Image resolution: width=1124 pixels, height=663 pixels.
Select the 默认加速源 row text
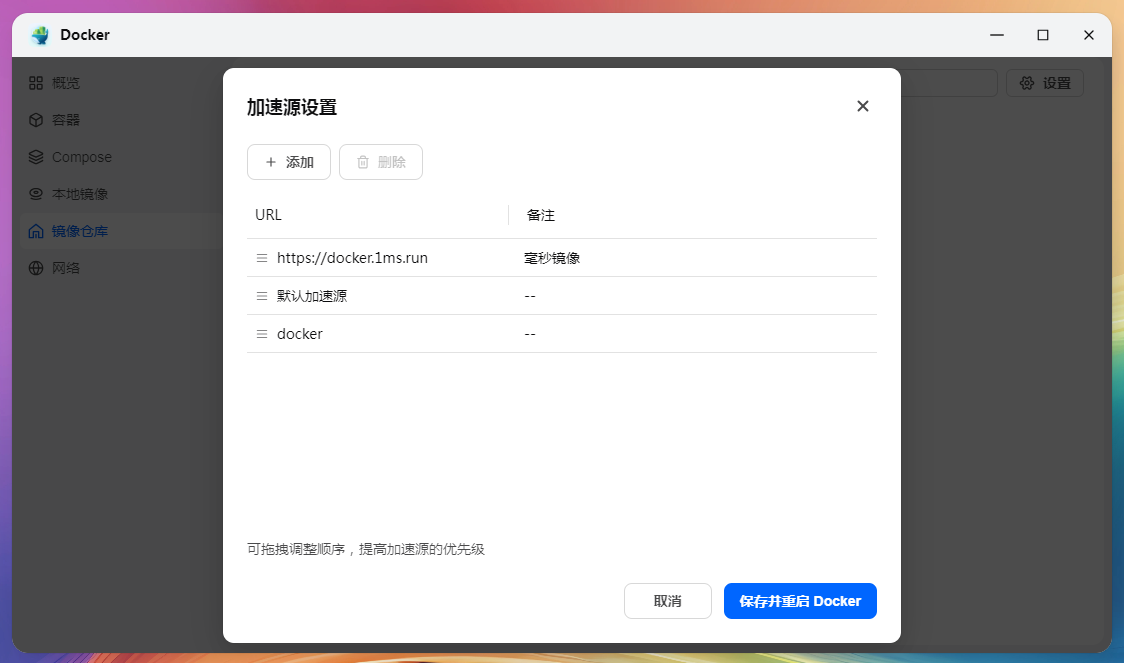312,296
